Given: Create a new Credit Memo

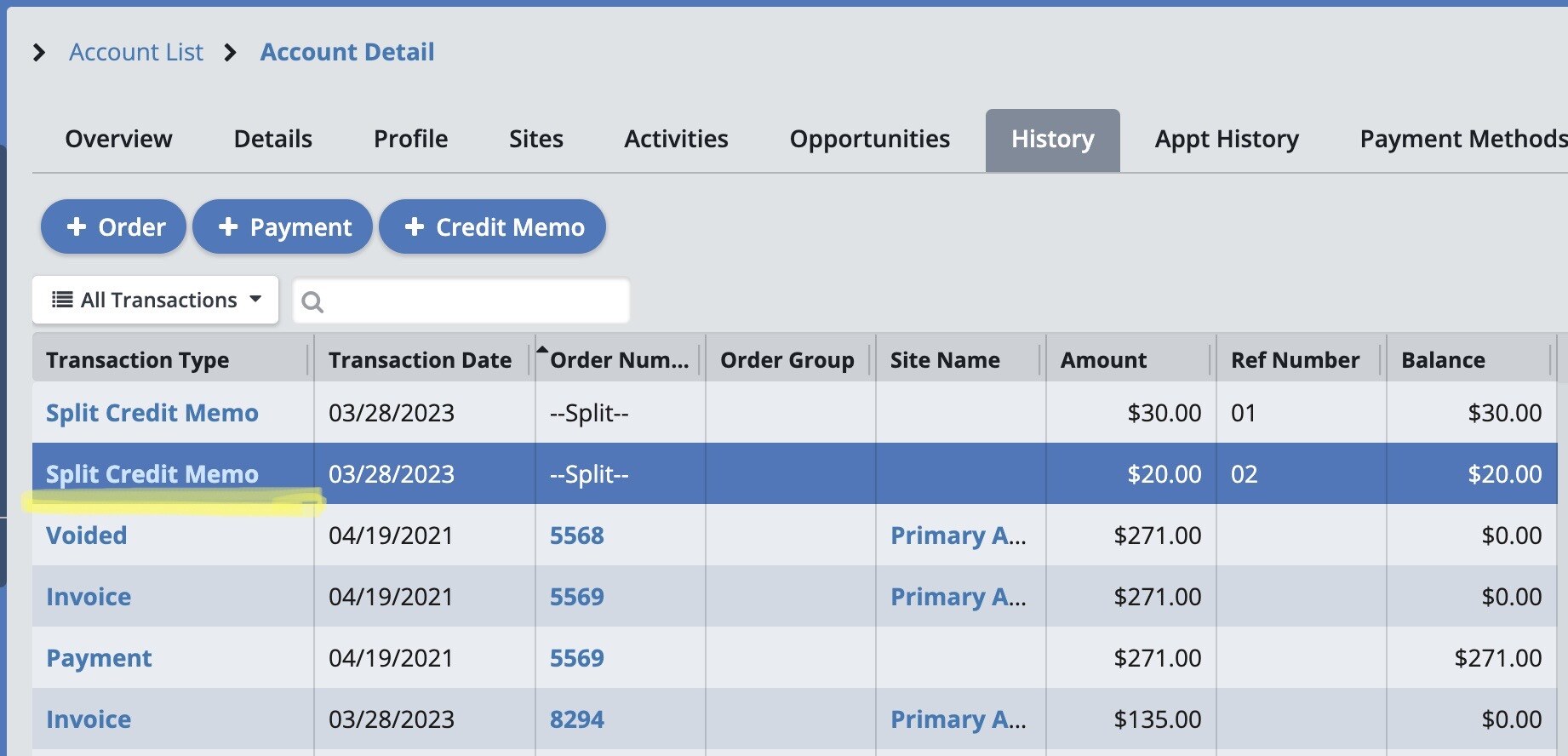Looking at the screenshot, I should point(492,227).
